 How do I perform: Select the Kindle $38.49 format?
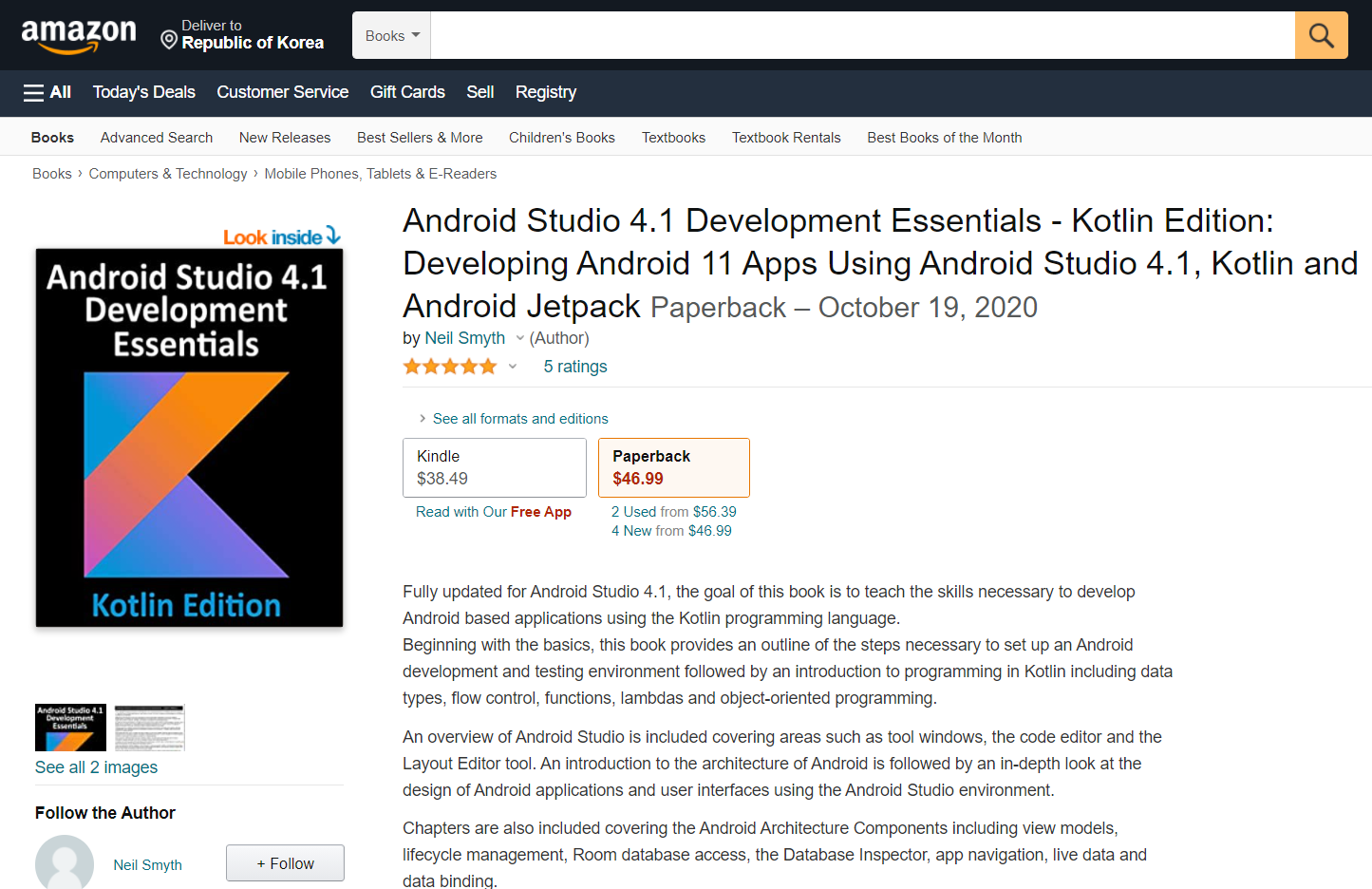(x=495, y=467)
